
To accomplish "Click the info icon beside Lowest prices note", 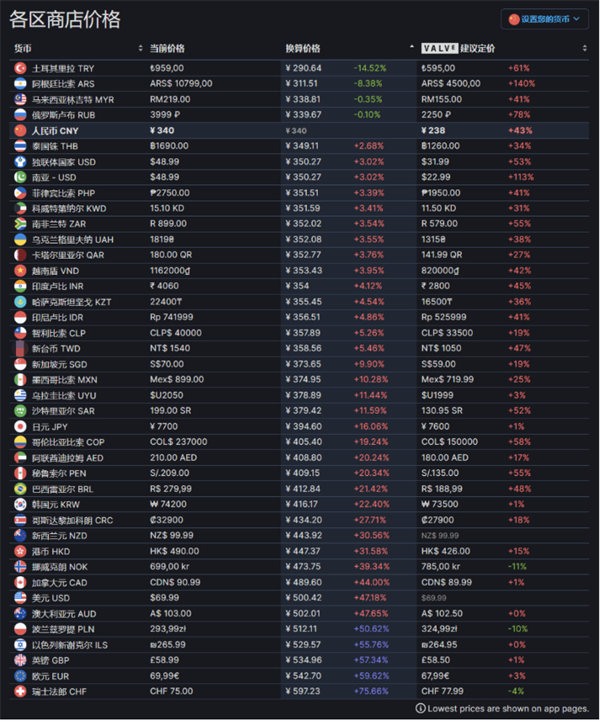I will (x=420, y=709).
